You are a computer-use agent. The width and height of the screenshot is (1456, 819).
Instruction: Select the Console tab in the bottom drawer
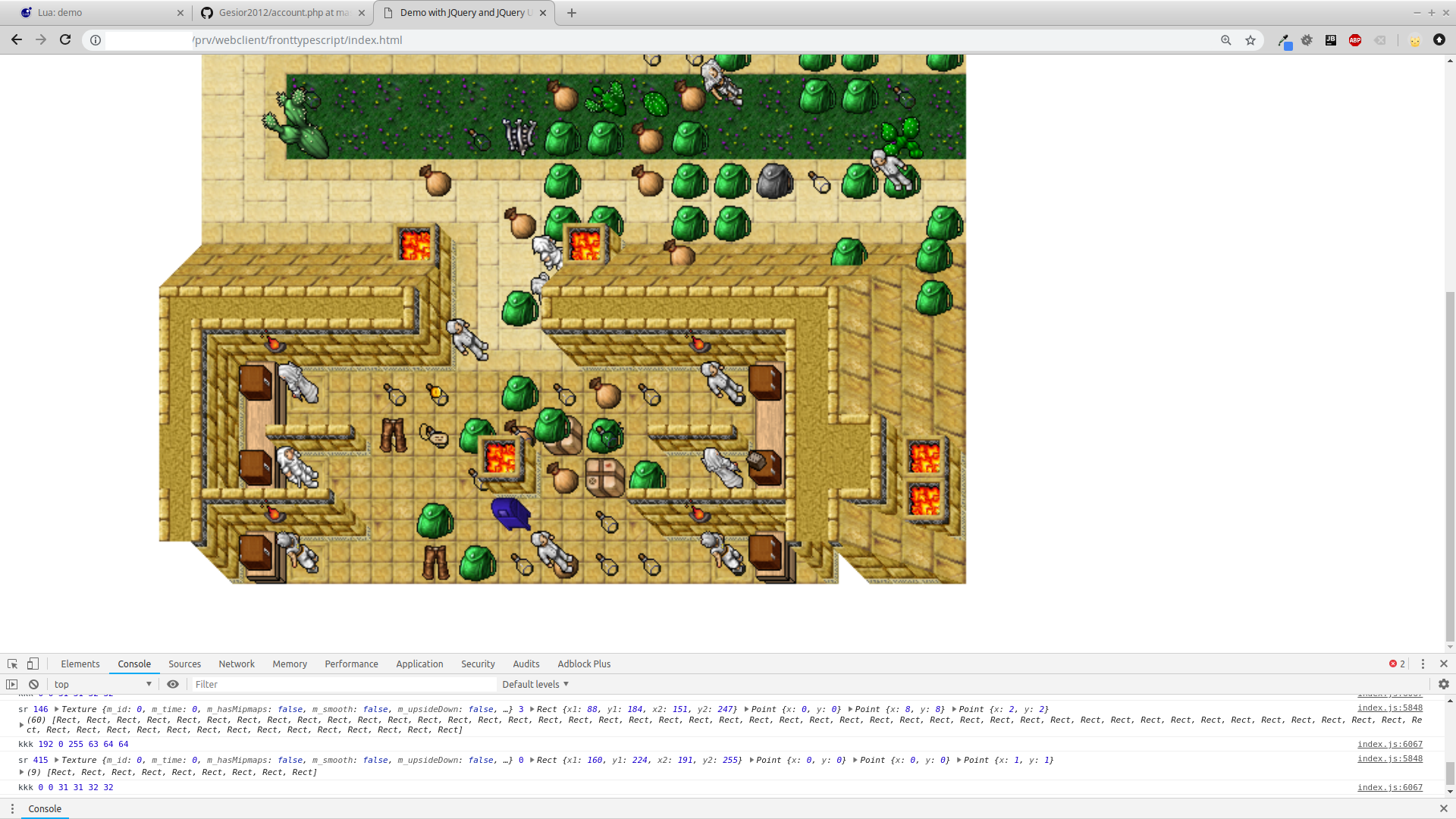45,808
